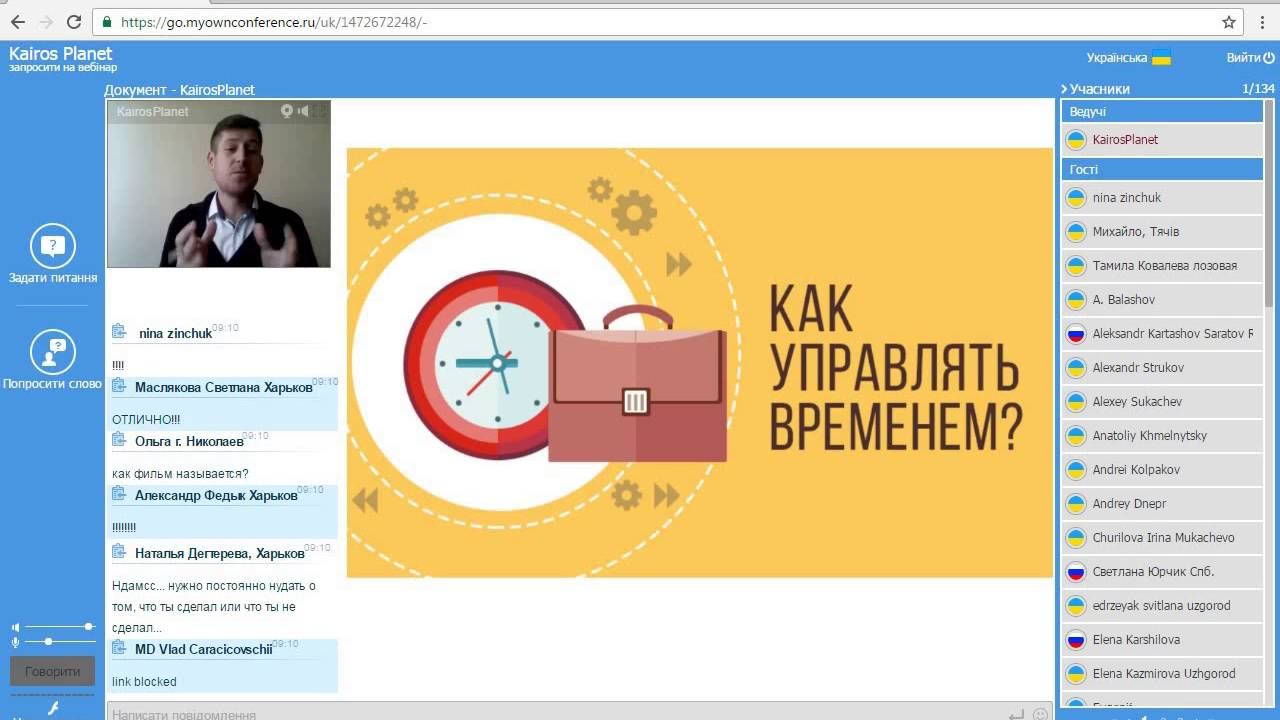Adjust the speaker volume slider handle
The height and width of the screenshot is (720, 1280).
pyautogui.click(x=89, y=627)
